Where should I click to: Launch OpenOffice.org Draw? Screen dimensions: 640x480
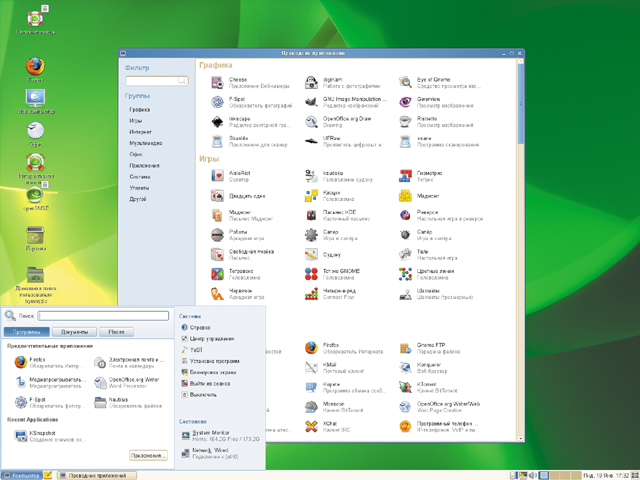(338, 122)
